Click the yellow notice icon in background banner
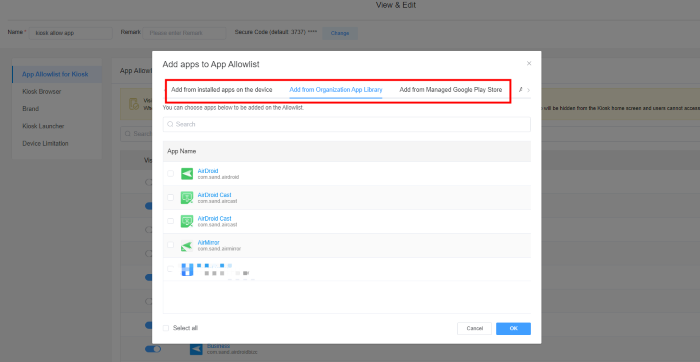This screenshot has width=700, height=362. (133, 104)
